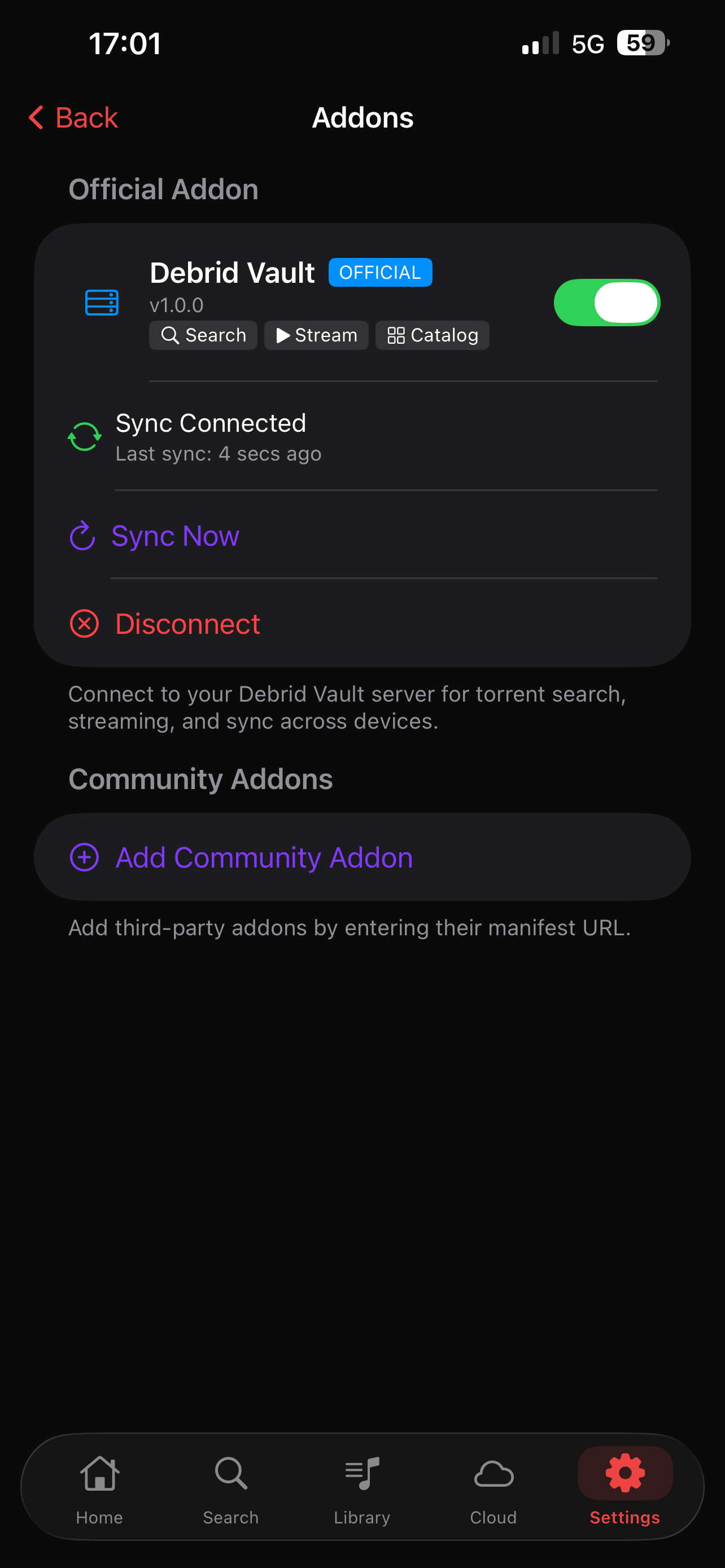
Task: Tap the Catalog capability tag
Action: [x=432, y=335]
